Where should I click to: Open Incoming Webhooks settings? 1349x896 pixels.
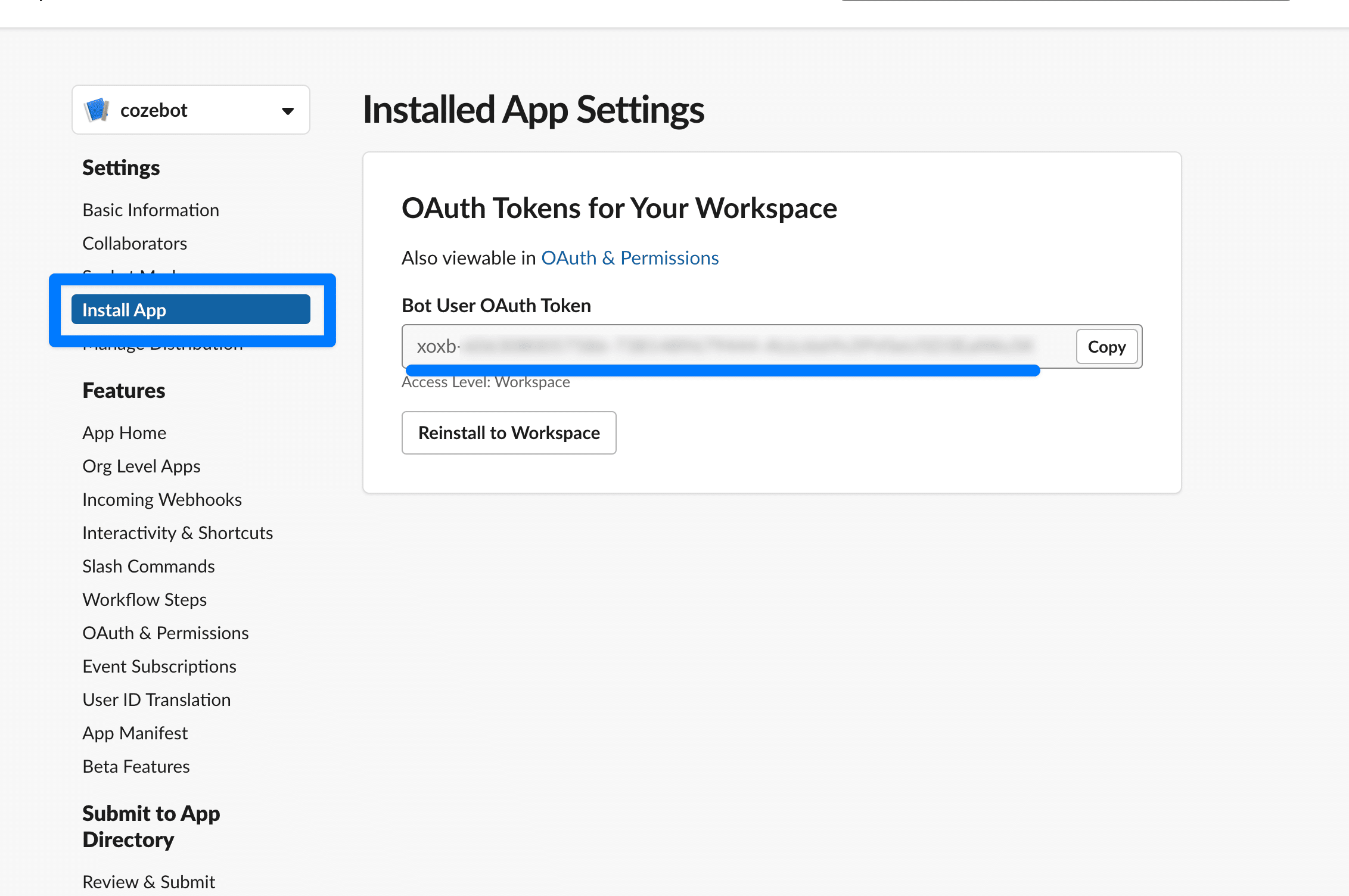(161, 500)
